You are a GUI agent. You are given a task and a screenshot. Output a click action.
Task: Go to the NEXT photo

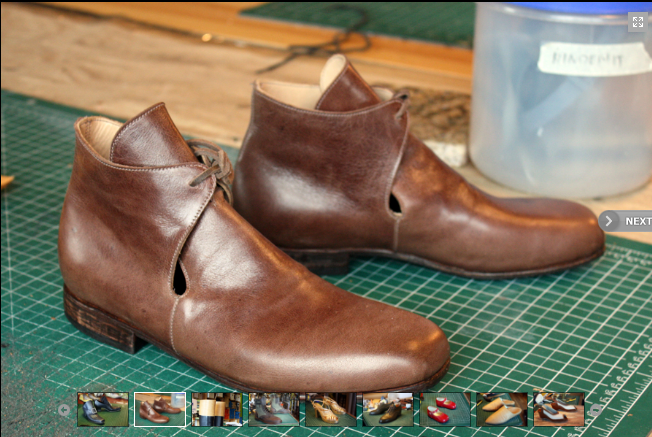pos(636,221)
